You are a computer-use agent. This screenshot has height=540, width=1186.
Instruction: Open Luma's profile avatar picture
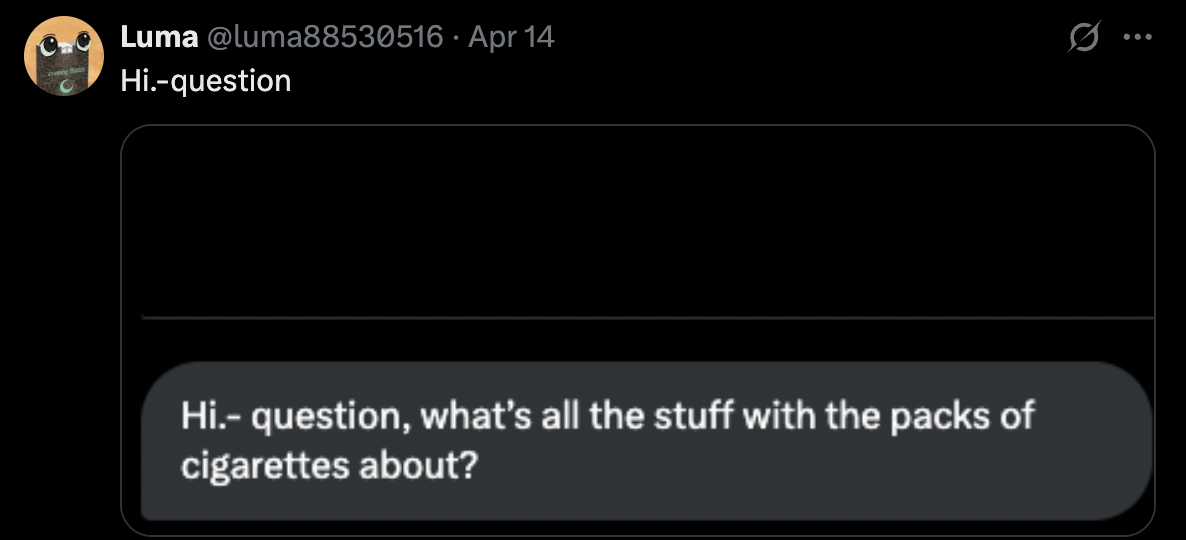coord(64,56)
